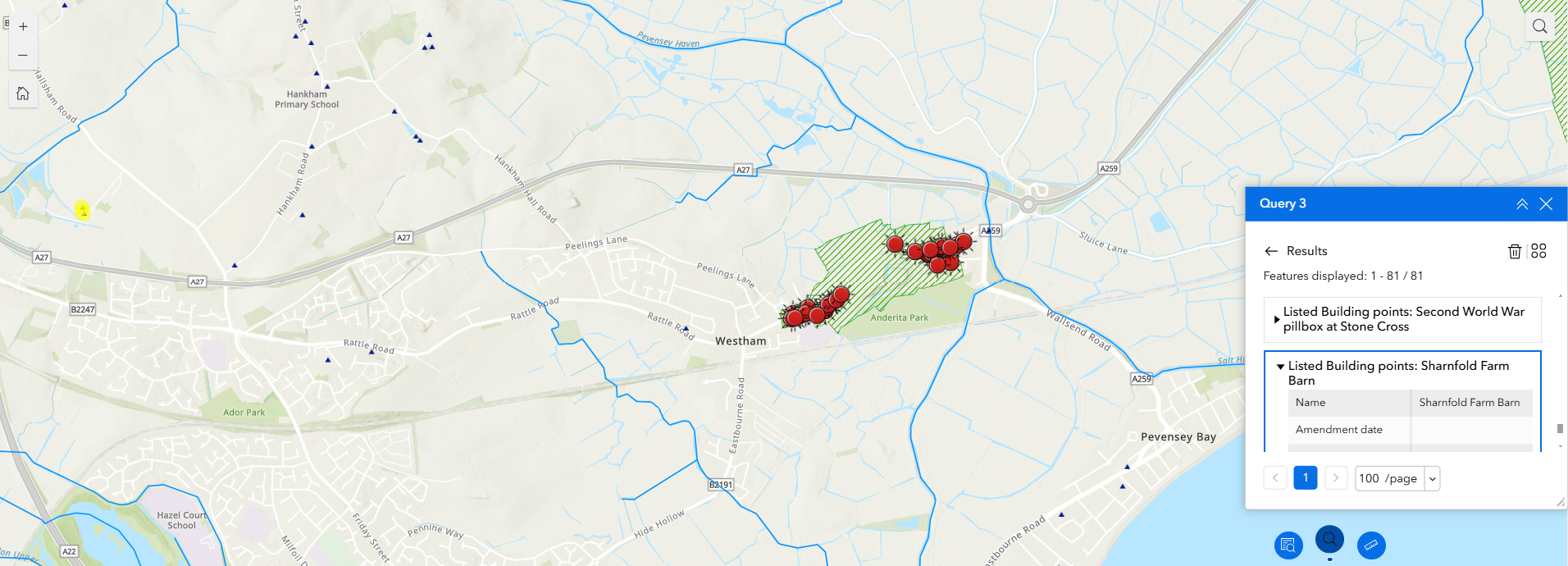
Task: Select page 1 in pagination
Action: point(1306,478)
